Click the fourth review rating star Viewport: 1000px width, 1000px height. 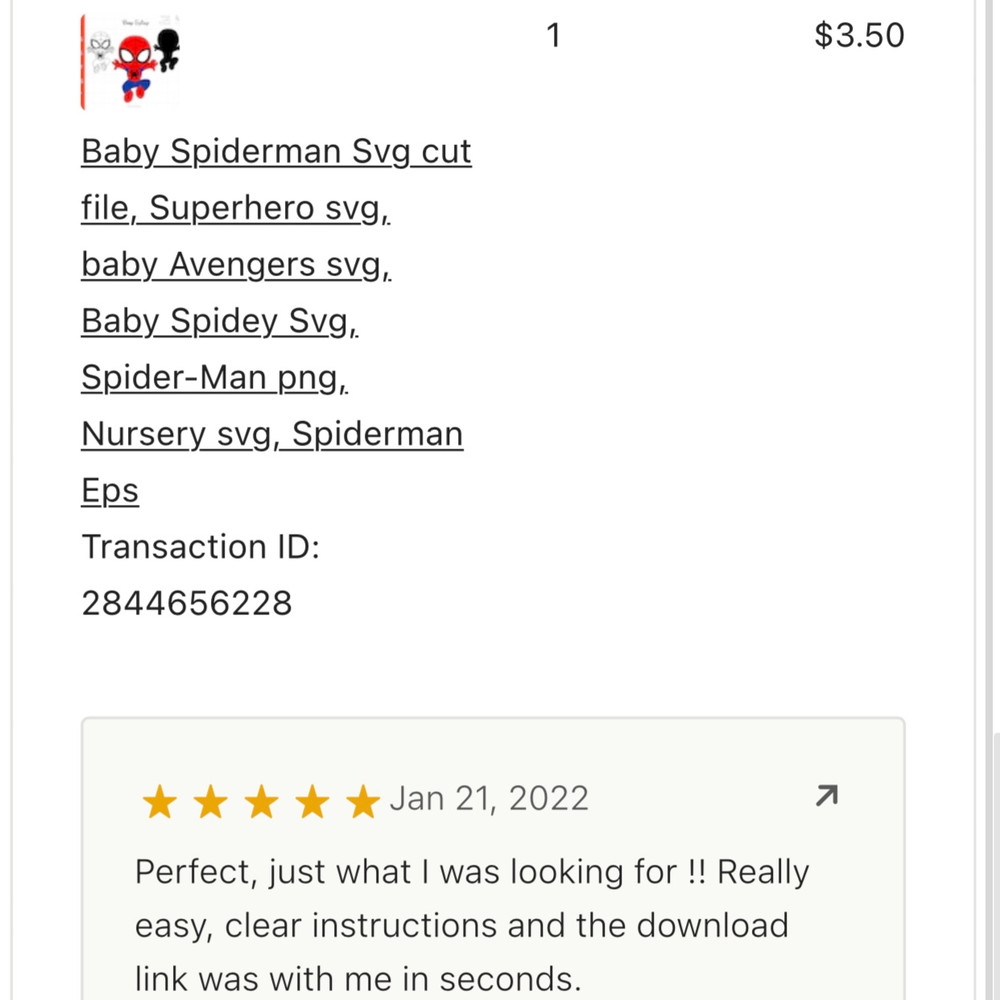tap(312, 801)
